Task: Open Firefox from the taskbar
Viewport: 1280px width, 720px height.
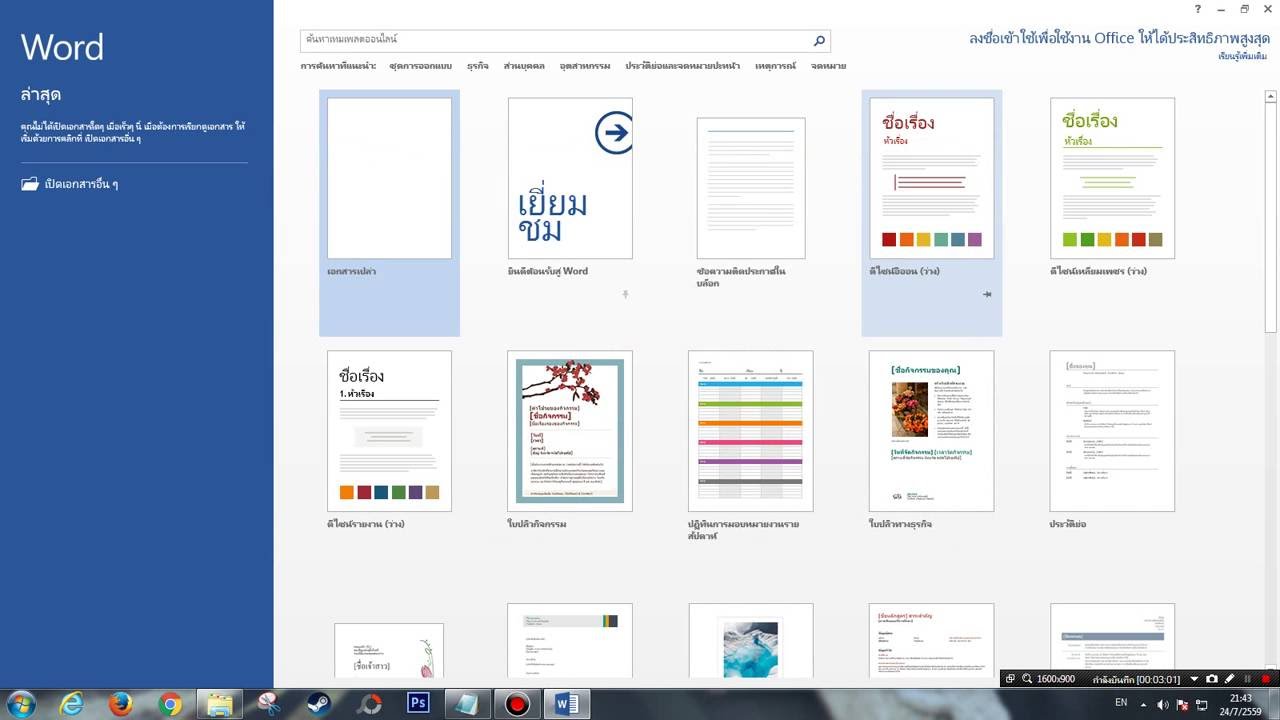Action: [121, 704]
